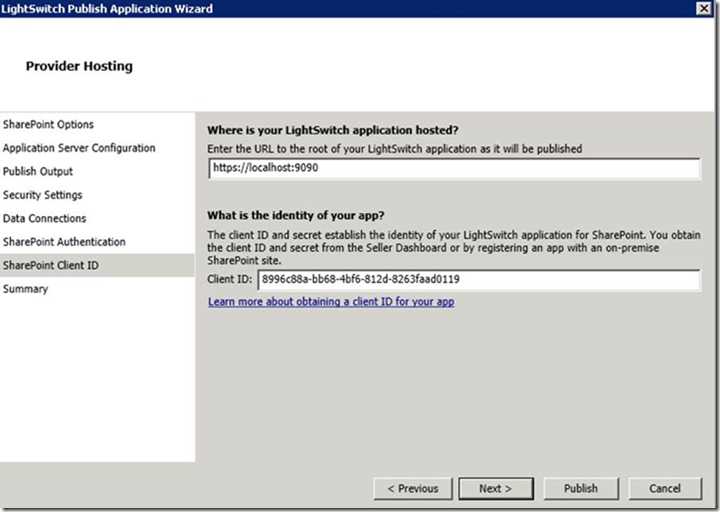Screen dimensions: 720x512
Task: Click the 'Enter the URL to the root' instruction text
Action: pos(394,149)
